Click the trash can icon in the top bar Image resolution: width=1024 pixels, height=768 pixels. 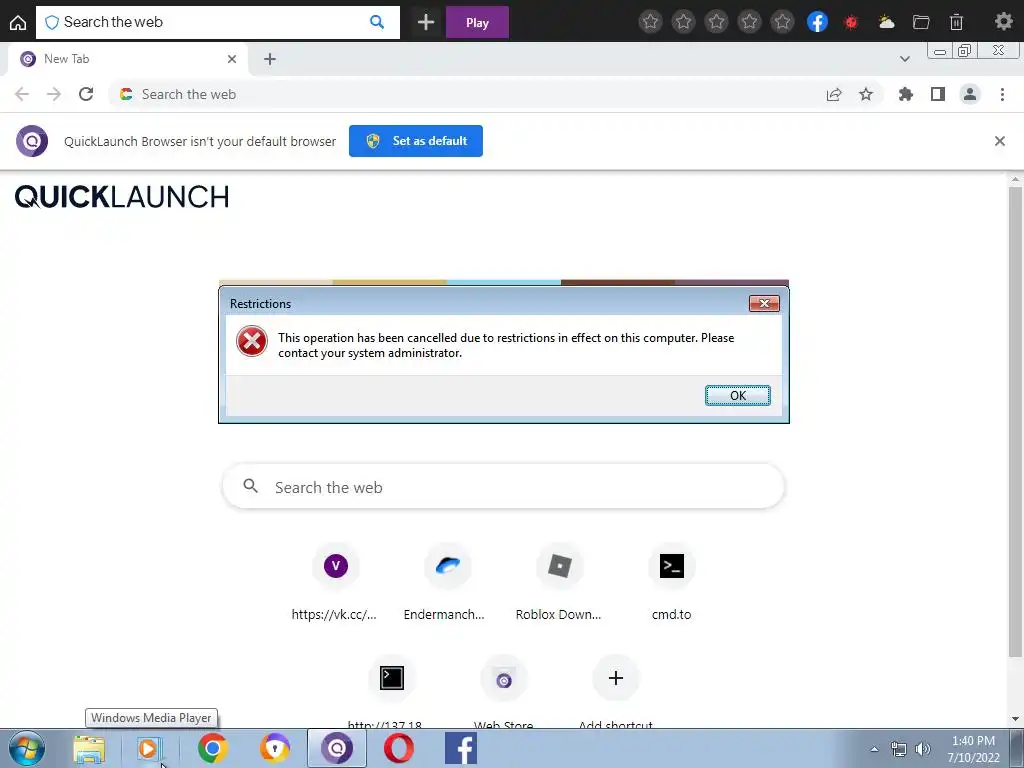[956, 22]
